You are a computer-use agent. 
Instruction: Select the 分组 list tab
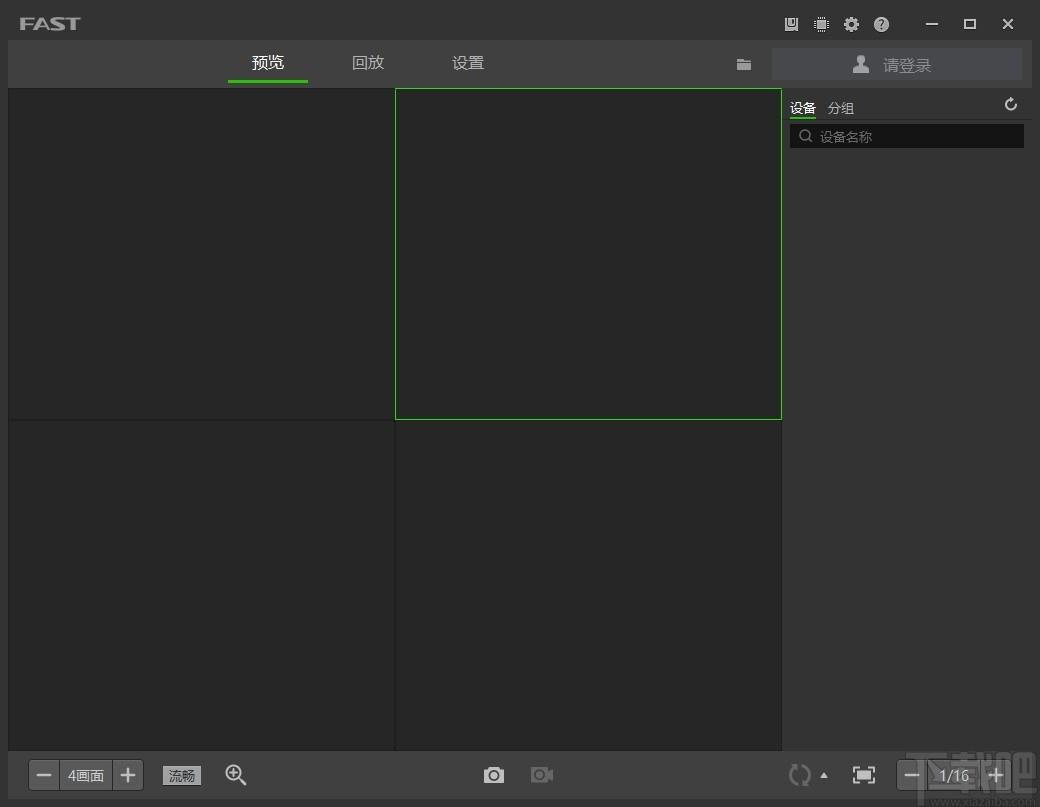point(840,108)
